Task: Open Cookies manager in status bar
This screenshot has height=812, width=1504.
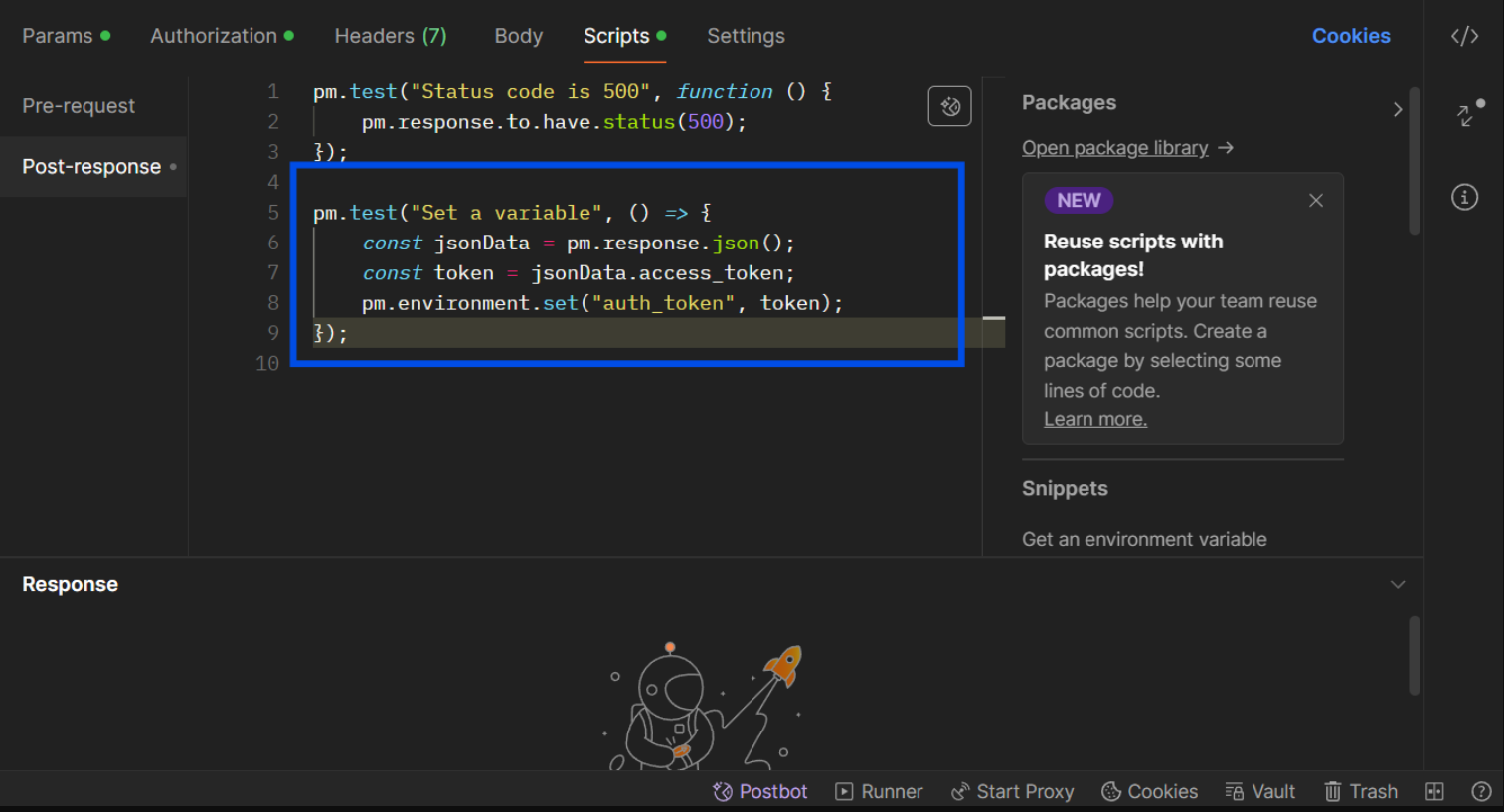Action: [1149, 791]
